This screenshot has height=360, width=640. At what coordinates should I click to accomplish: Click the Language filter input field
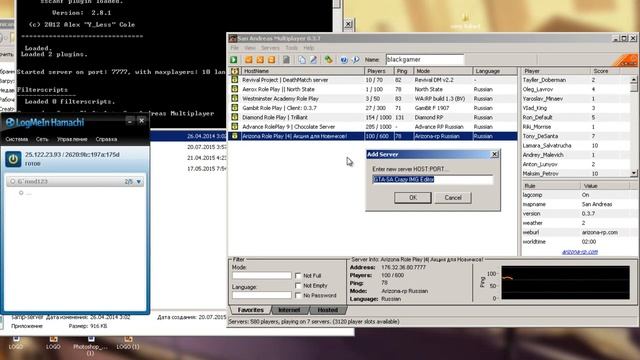[x=262, y=295]
